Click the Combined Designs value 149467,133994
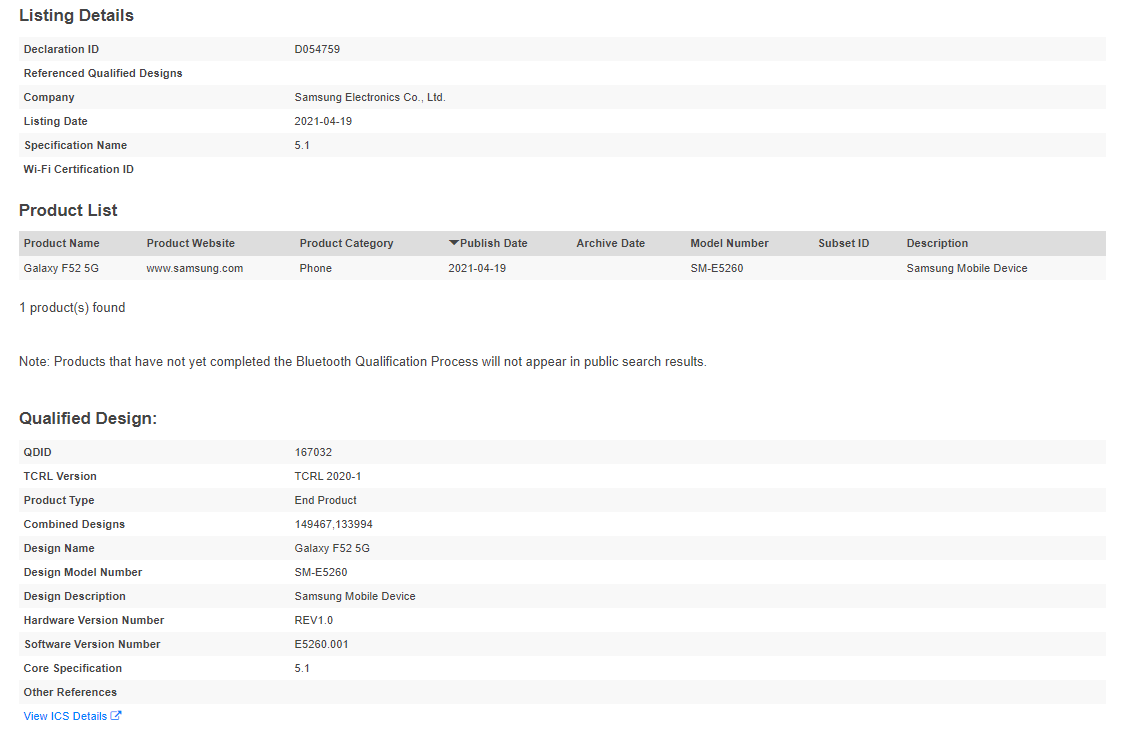1123x732 pixels. point(333,524)
